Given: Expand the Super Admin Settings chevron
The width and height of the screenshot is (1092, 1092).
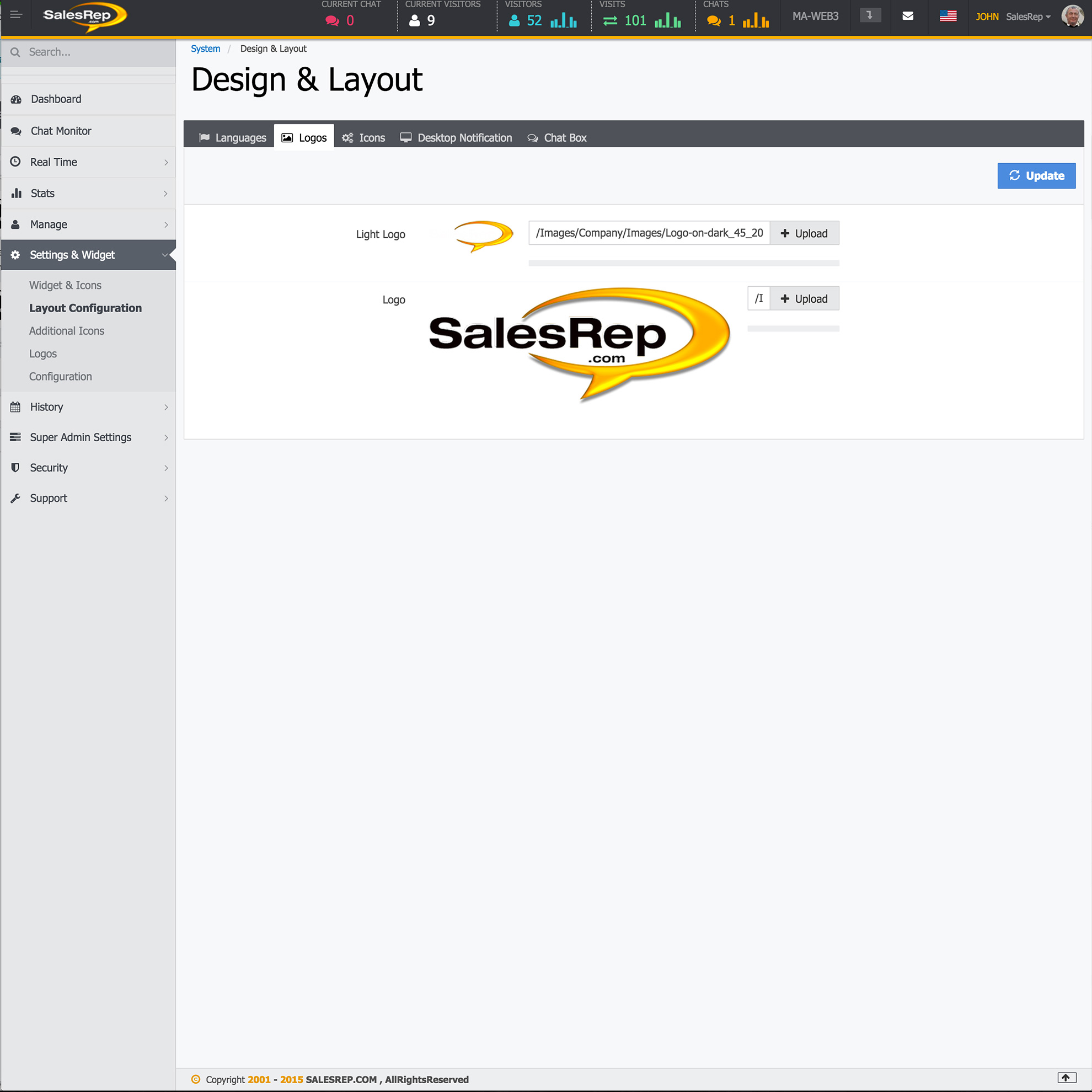Looking at the screenshot, I should coord(165,437).
